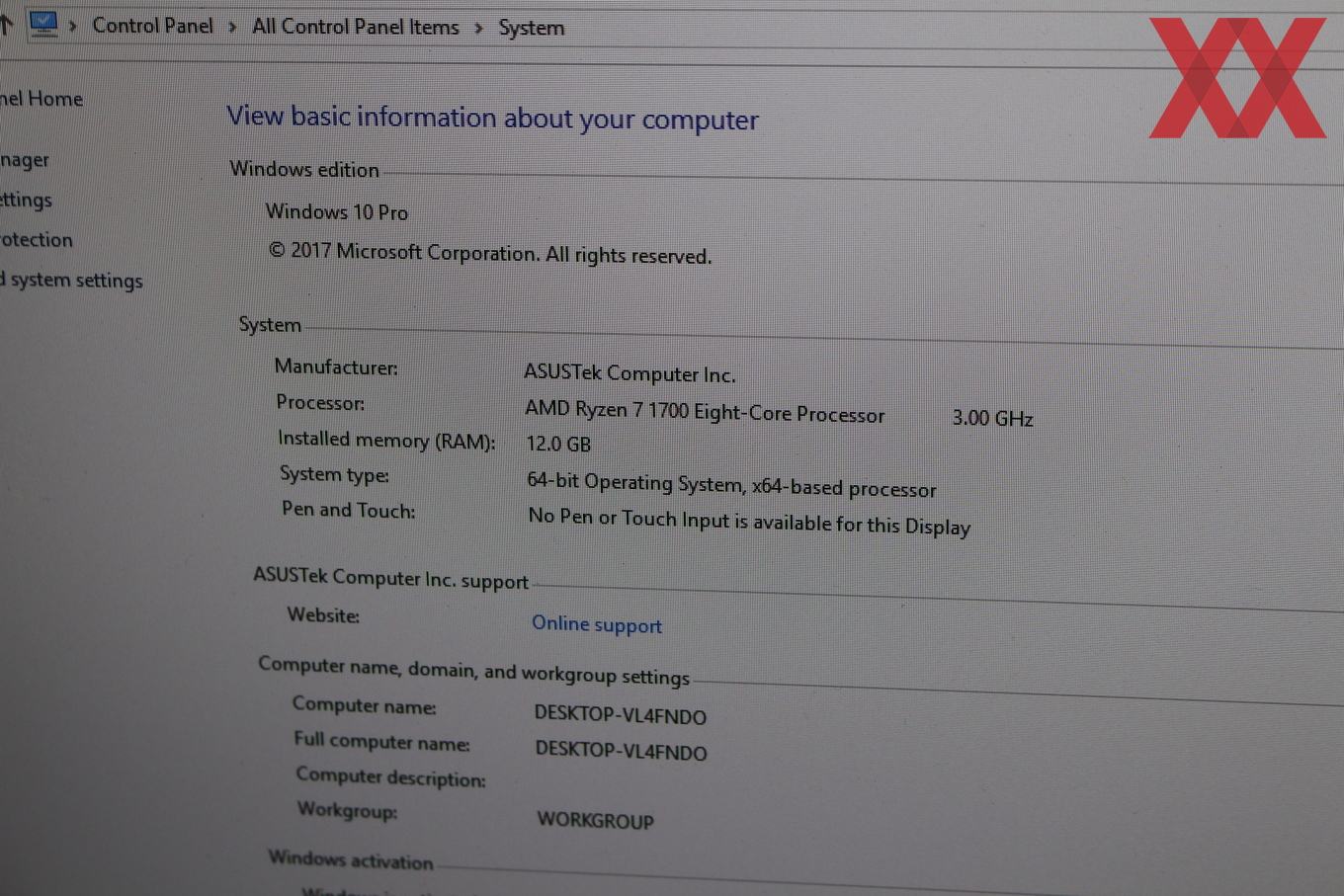Click the ASUSTek Computer Inc. support header
The width and height of the screenshot is (1344, 896).
tap(390, 578)
